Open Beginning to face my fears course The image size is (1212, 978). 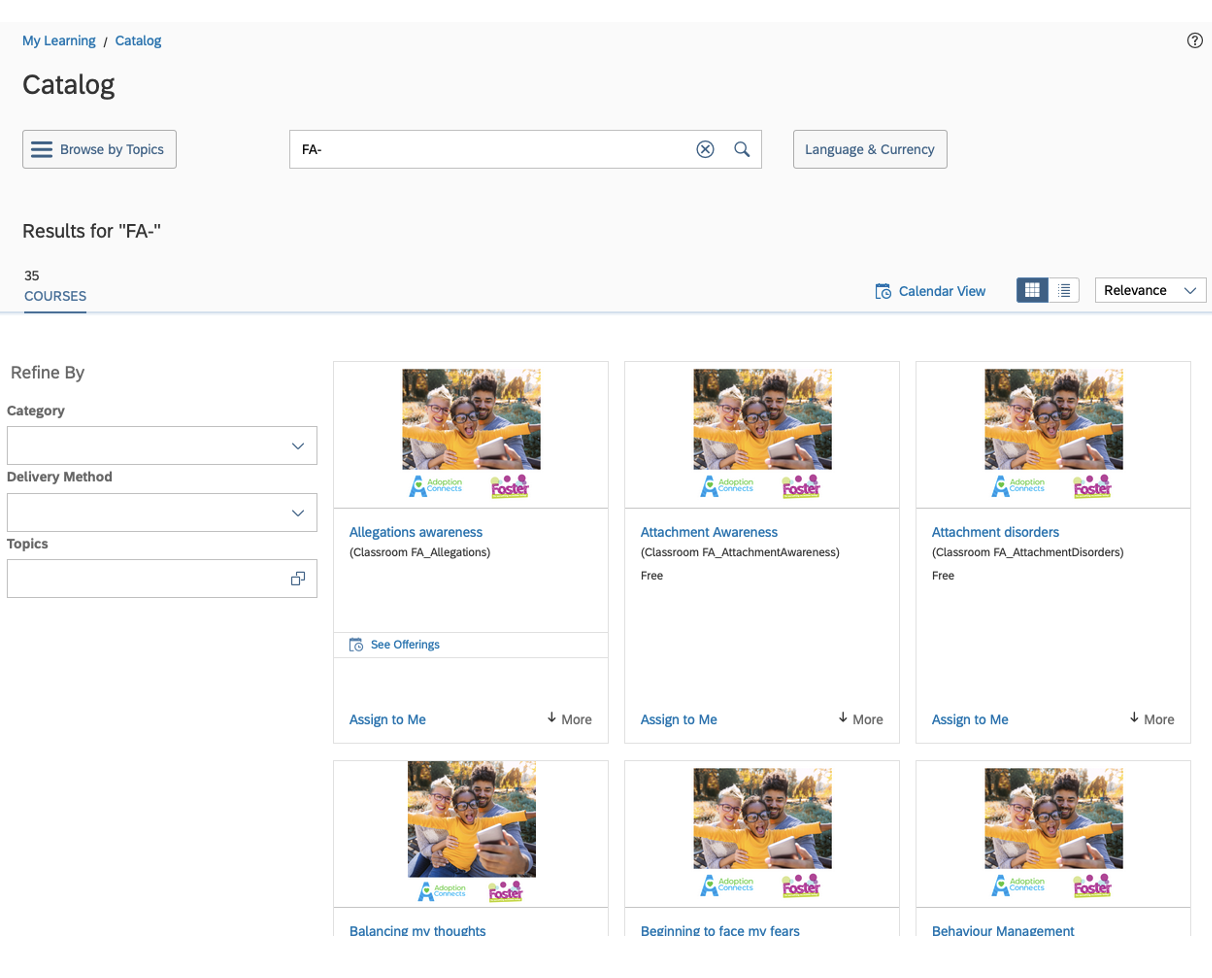tap(720, 931)
